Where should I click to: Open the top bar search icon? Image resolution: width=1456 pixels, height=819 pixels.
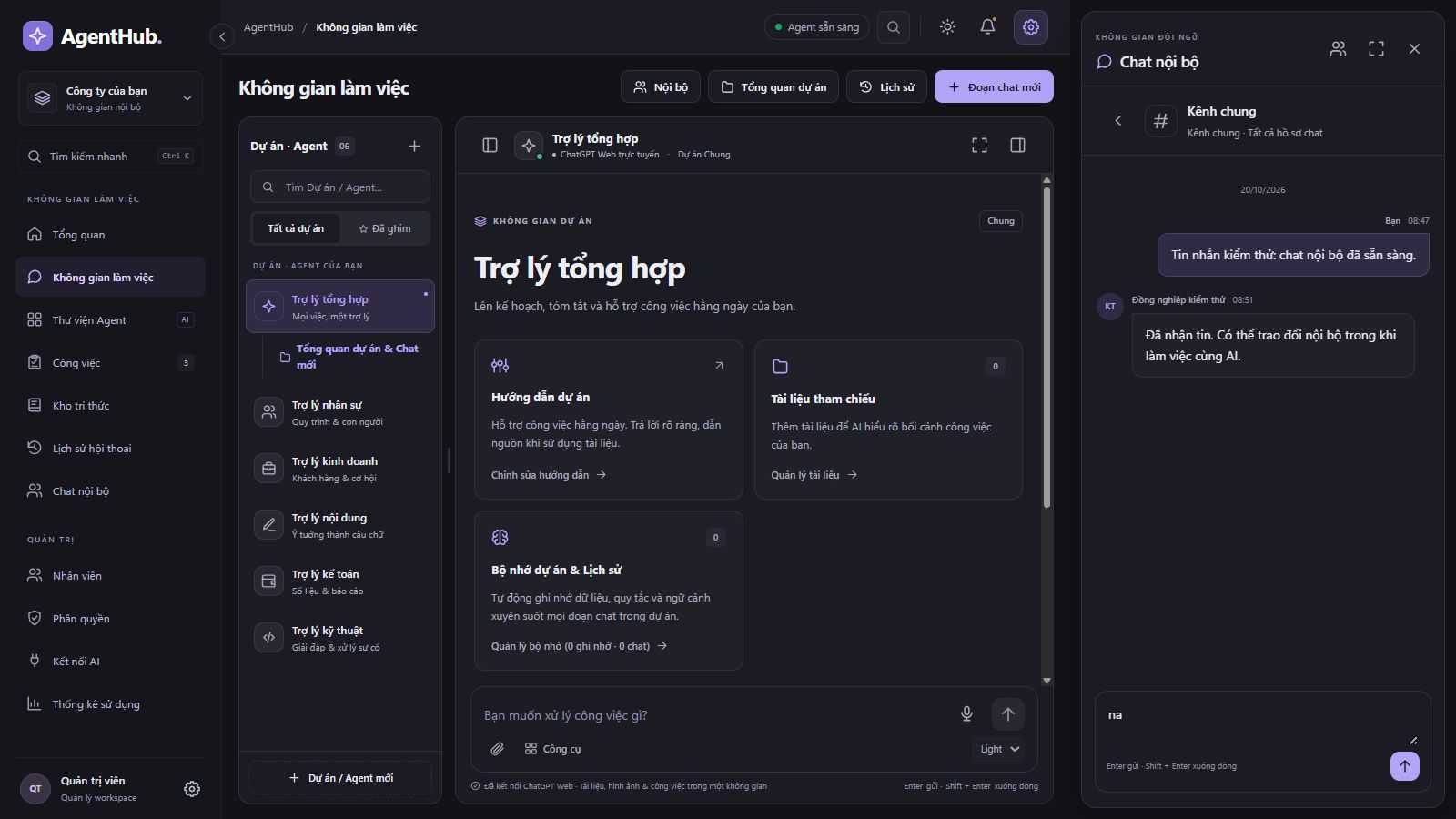pos(894,27)
